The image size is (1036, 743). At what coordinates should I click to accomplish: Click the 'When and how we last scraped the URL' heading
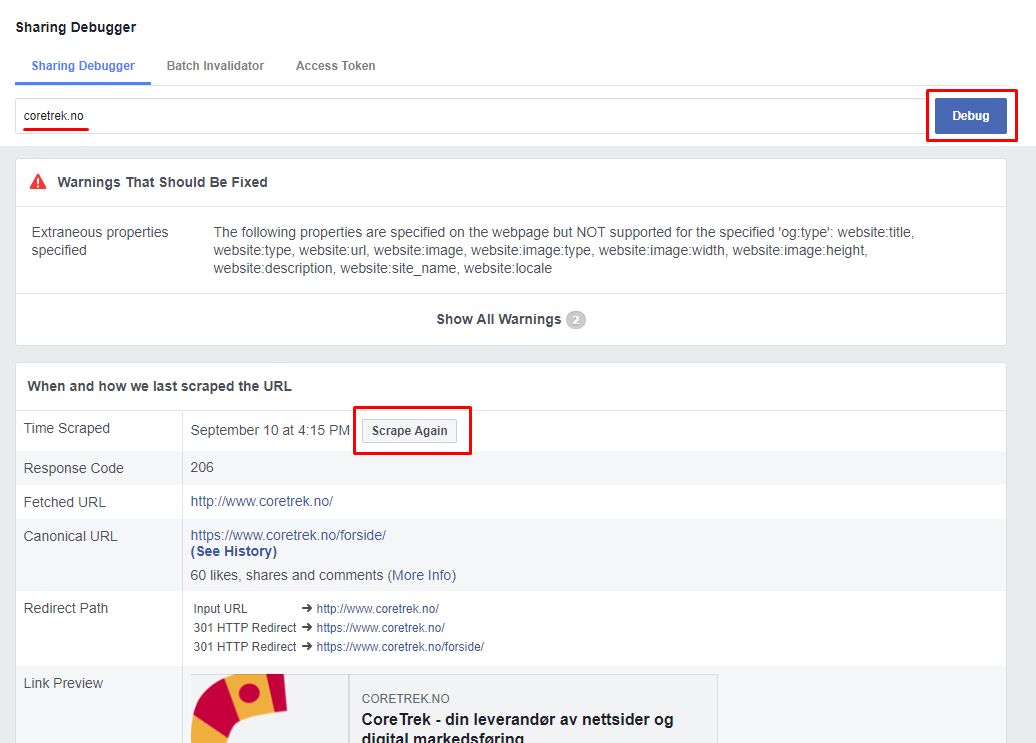click(159, 386)
